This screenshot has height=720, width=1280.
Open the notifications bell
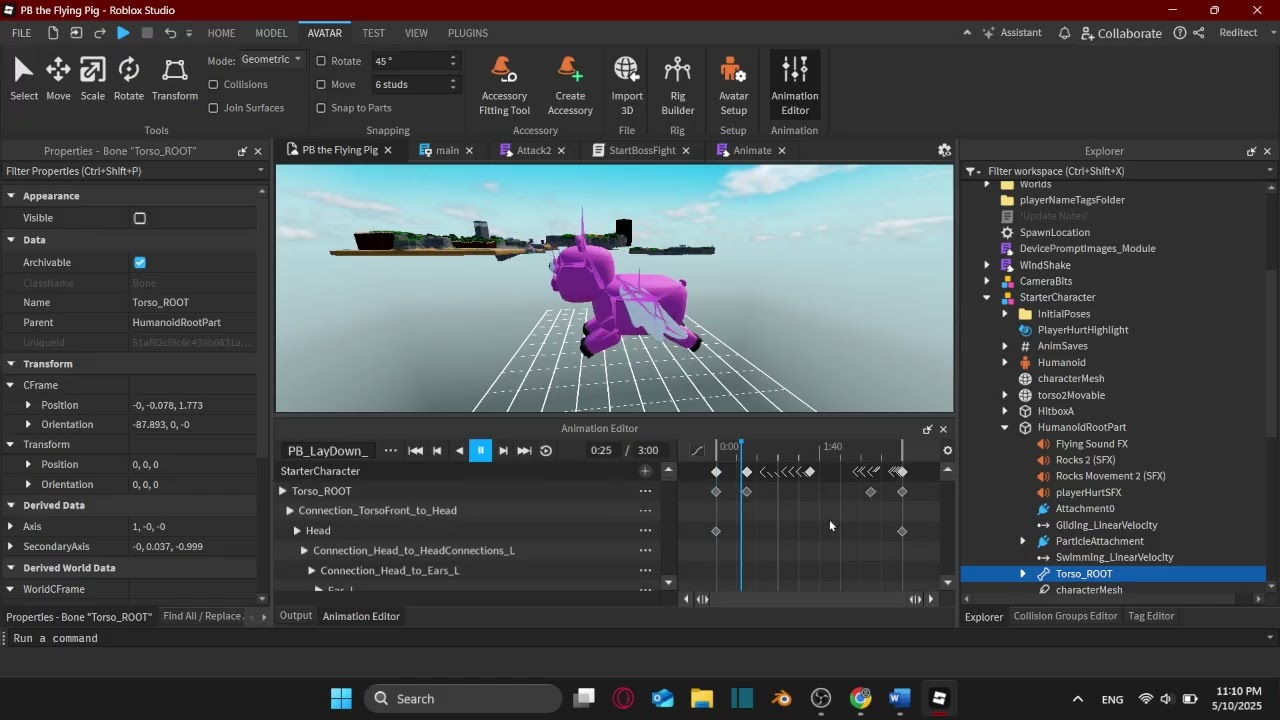pyautogui.click(x=1065, y=33)
